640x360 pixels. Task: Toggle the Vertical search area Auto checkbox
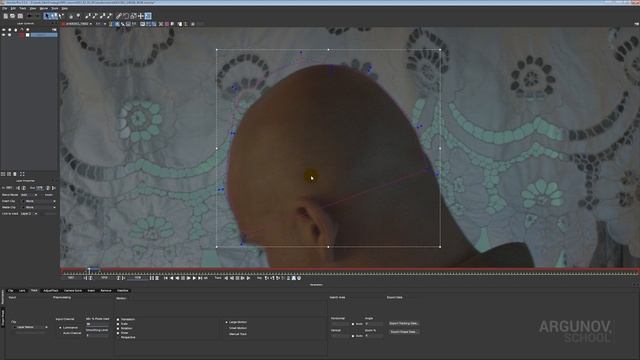tap(353, 336)
